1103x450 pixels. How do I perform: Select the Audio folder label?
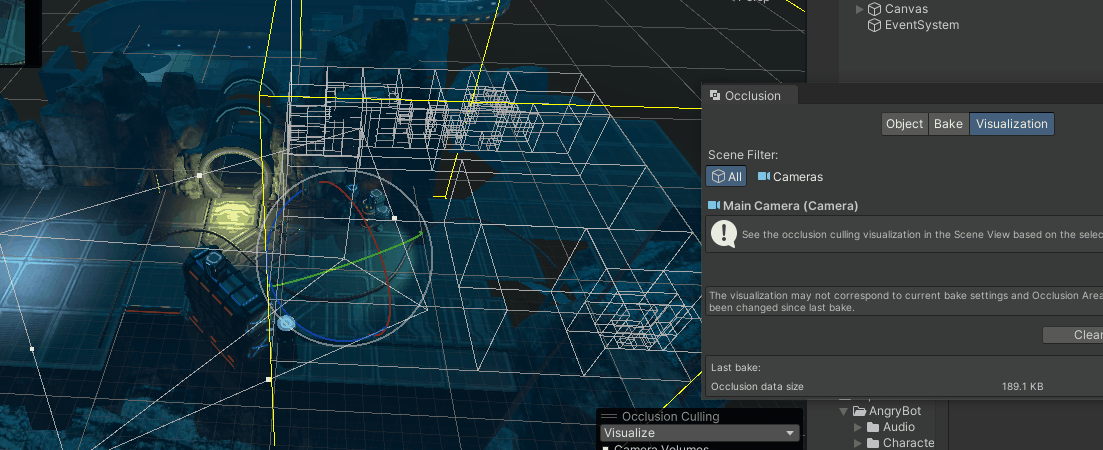[899, 427]
